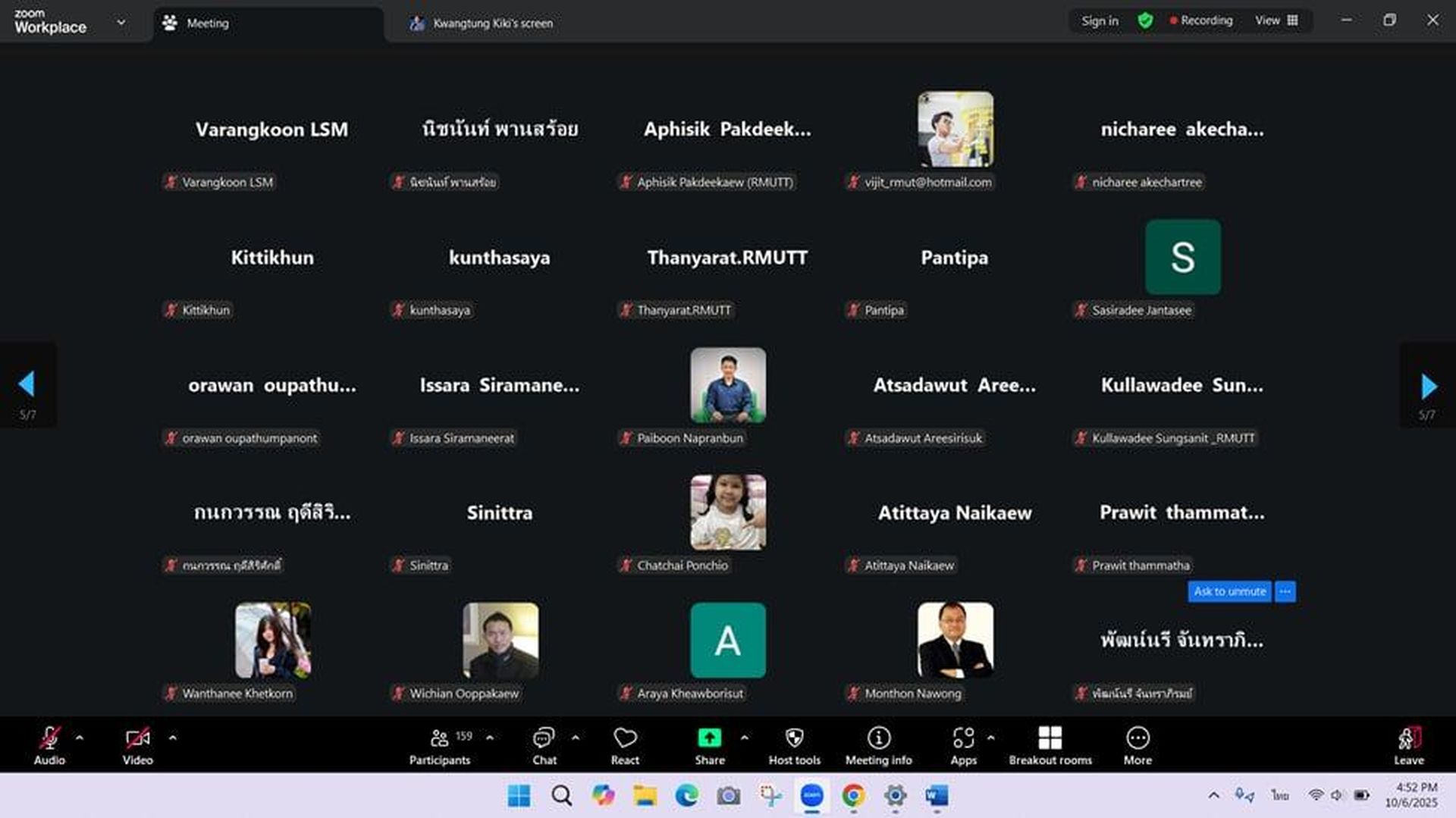The image size is (1456, 818).
Task: Open the Zoom Workplace dropdown chevron
Action: [x=121, y=23]
